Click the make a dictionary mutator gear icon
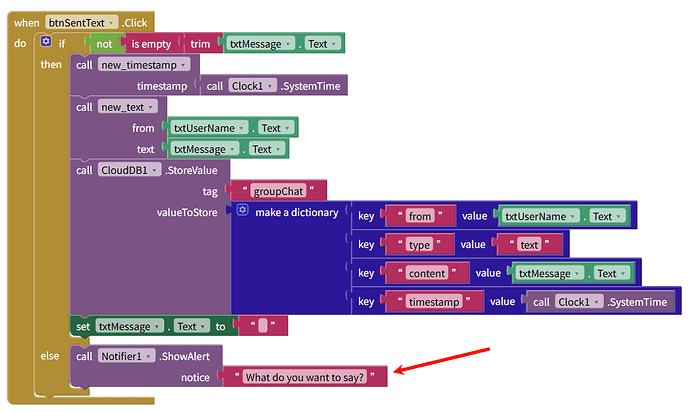Viewport: 690px width, 412px height. tap(242, 210)
